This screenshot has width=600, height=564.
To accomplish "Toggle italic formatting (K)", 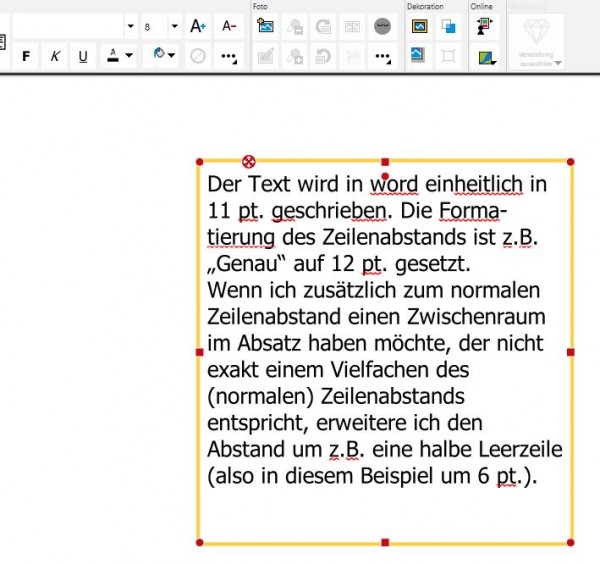I will pos(55,56).
